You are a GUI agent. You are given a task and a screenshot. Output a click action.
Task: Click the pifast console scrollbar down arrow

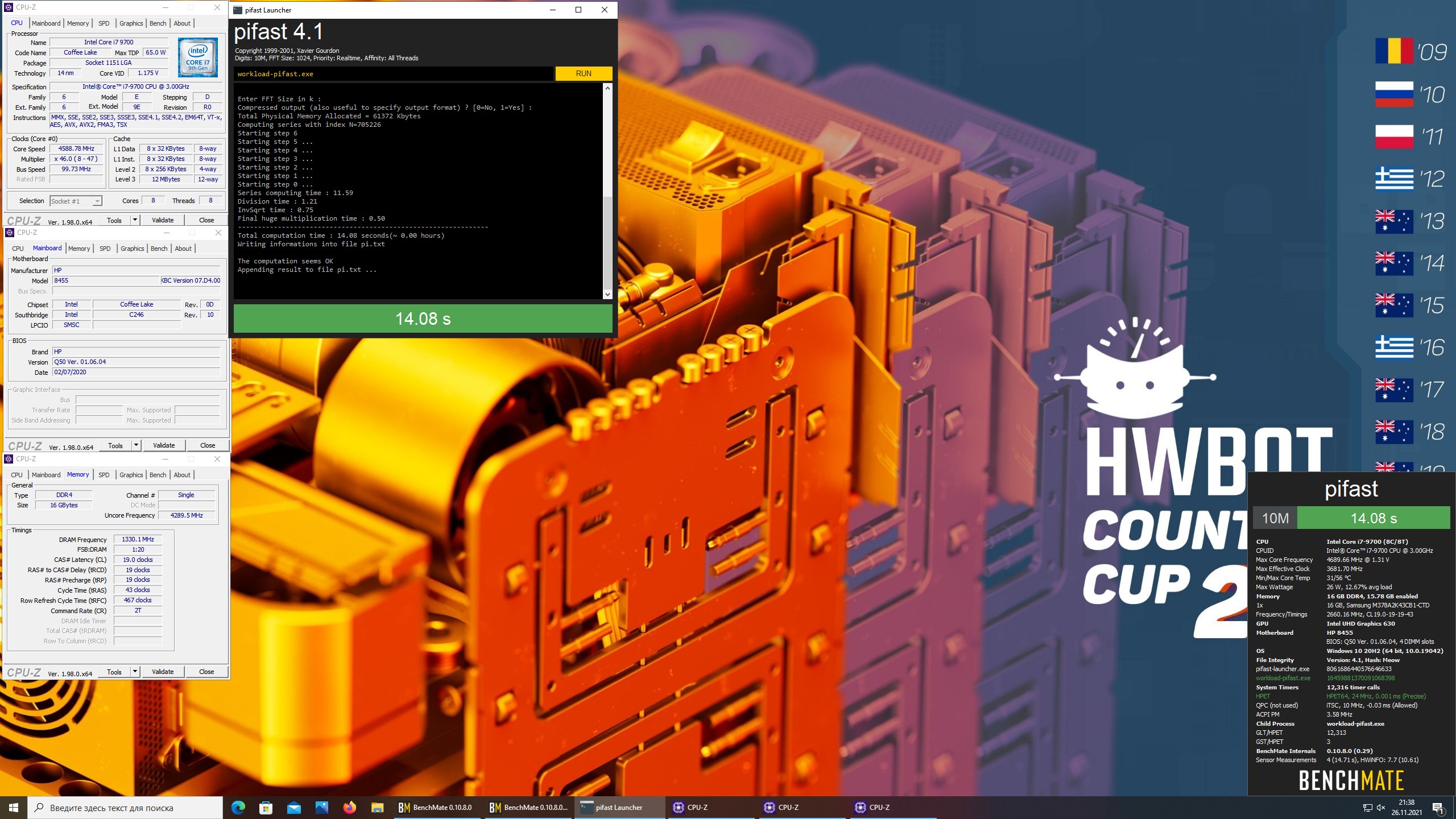607,294
